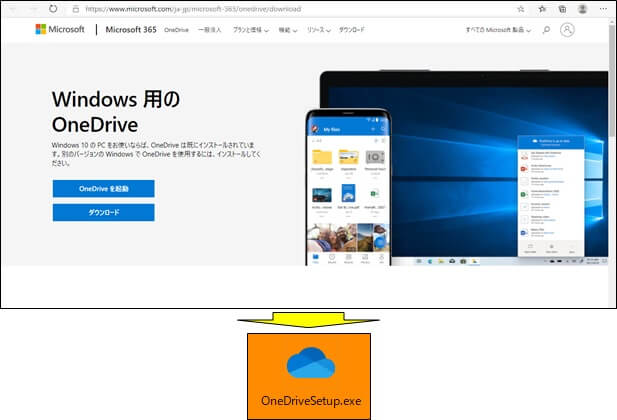The image size is (617, 420).
Task: Reload the page with the refresh icon
Action: tap(53, 8)
